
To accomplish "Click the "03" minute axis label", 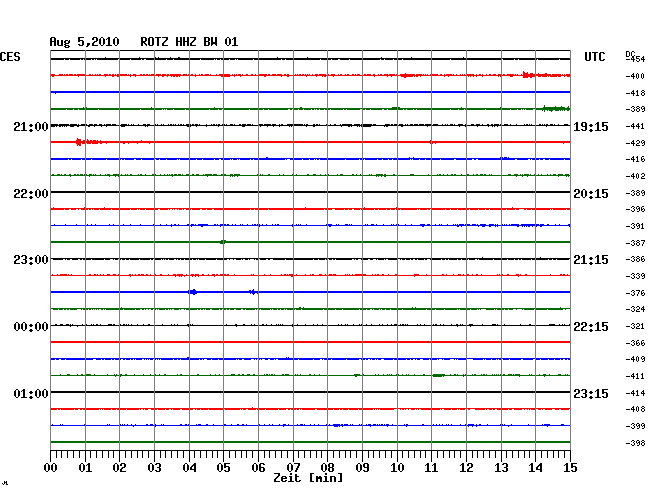I will point(154,468).
